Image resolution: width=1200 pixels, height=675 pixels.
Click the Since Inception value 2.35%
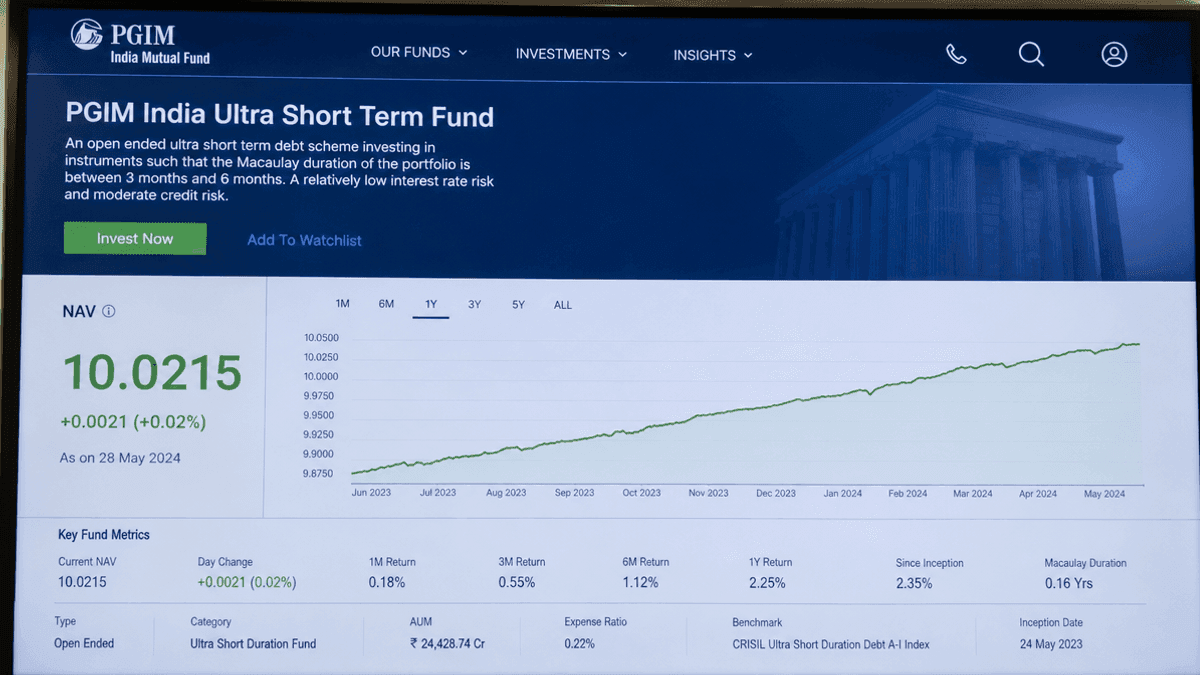(914, 583)
